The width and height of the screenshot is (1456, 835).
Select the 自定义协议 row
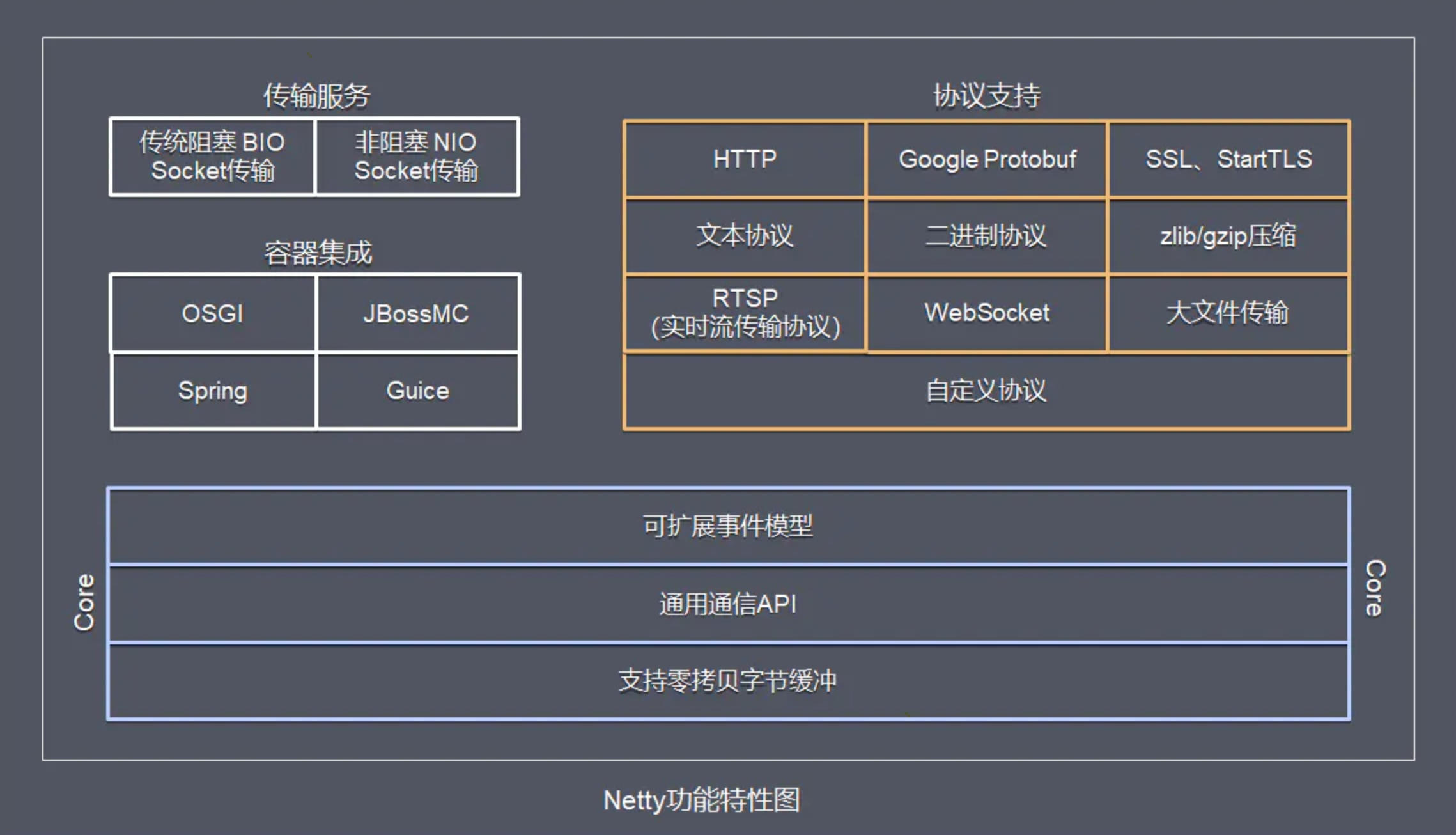(x=987, y=391)
